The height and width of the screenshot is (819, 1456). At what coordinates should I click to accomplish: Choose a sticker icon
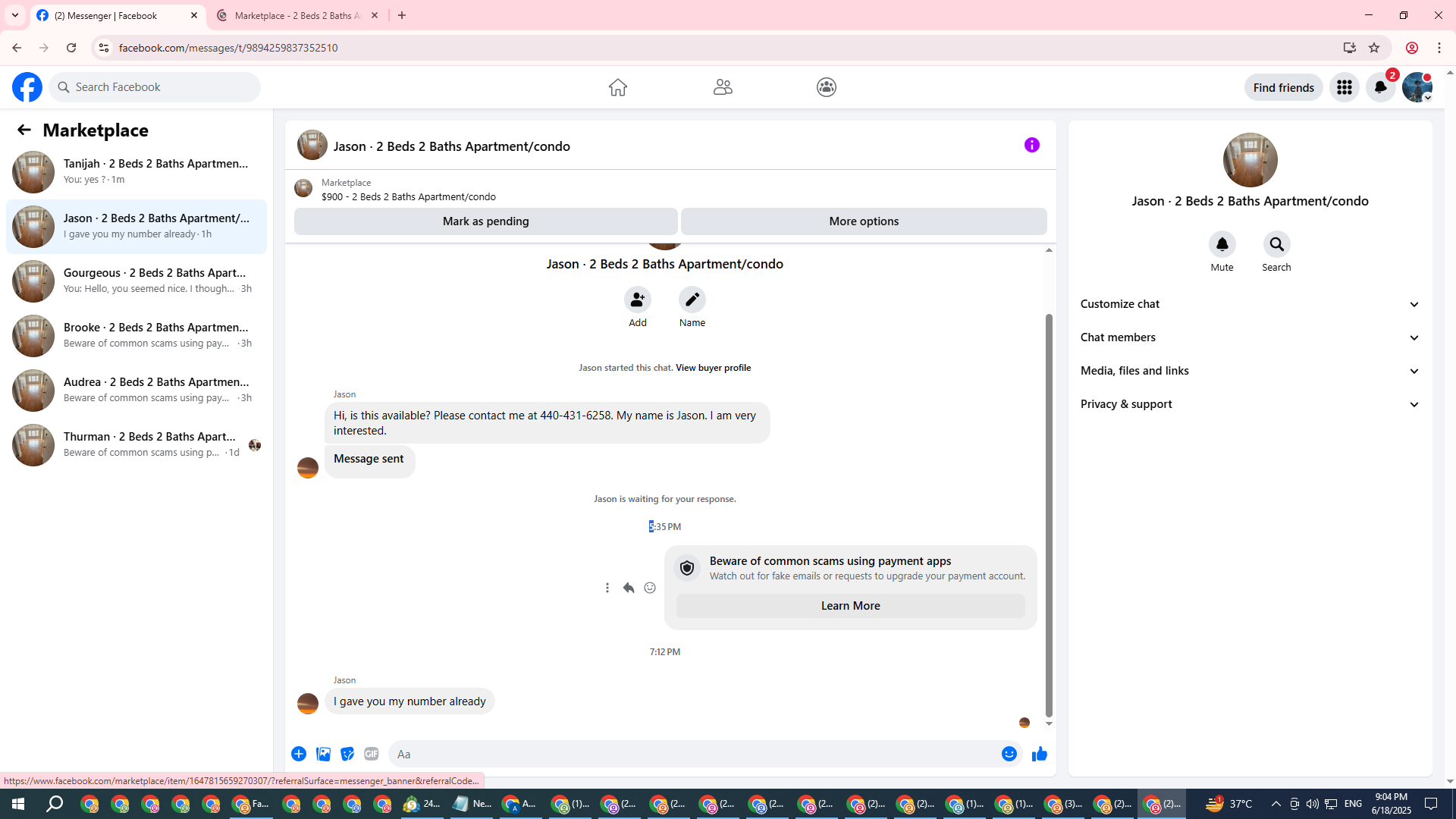coord(347,754)
